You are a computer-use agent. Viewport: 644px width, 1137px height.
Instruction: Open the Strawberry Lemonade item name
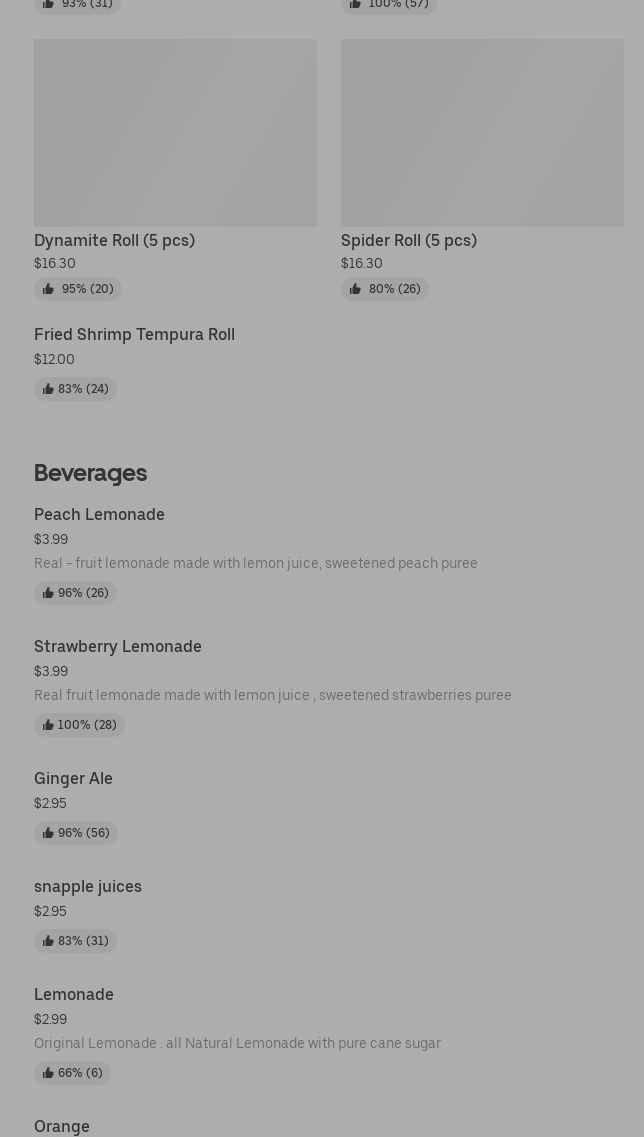point(117,646)
